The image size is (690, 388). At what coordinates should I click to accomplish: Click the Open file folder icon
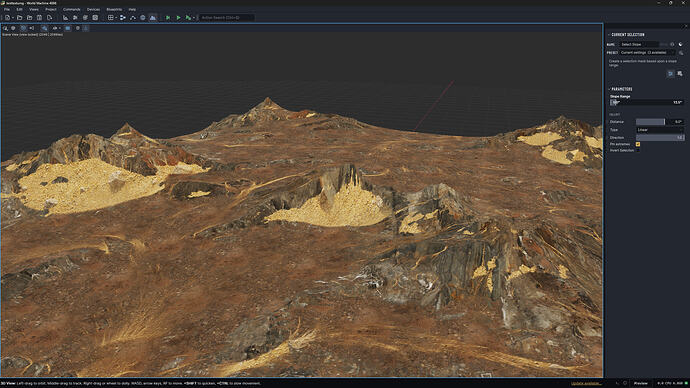(x=19, y=18)
